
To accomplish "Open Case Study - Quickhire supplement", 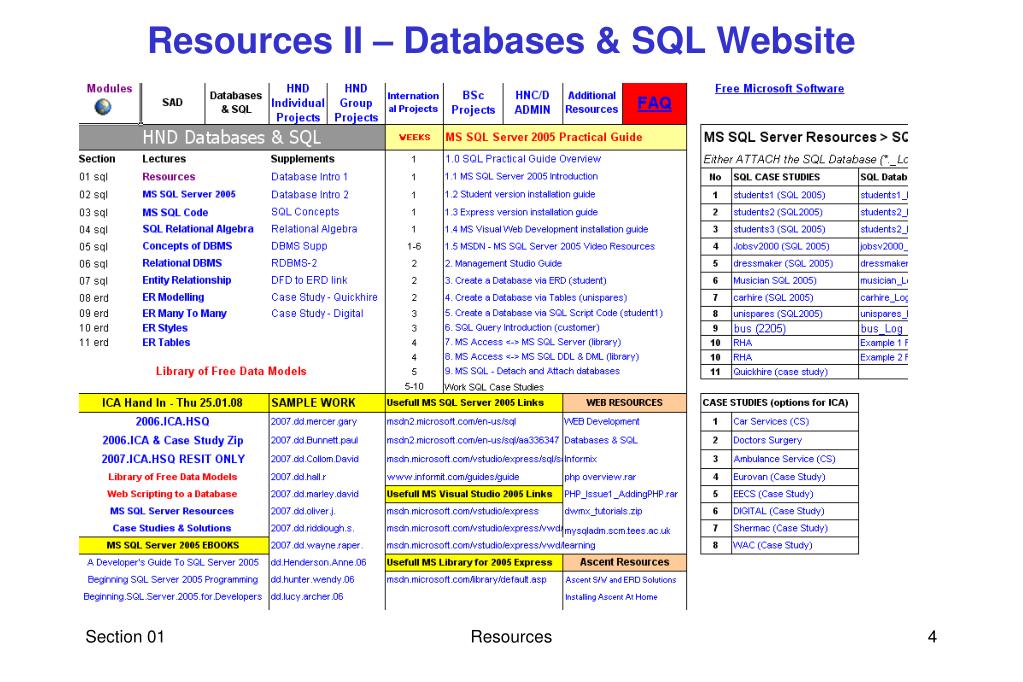I will click(x=324, y=297).
